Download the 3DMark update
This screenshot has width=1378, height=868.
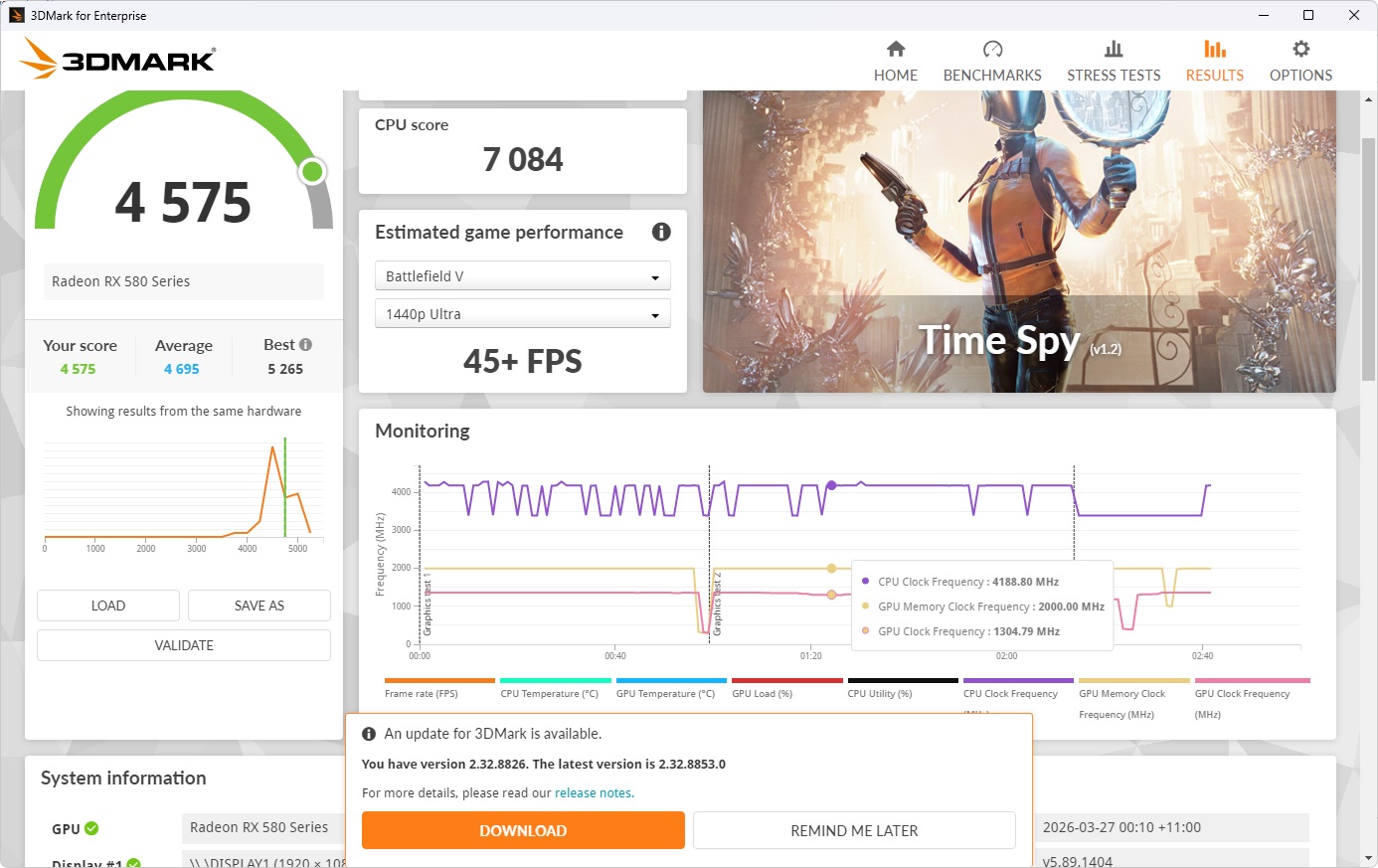click(x=523, y=830)
